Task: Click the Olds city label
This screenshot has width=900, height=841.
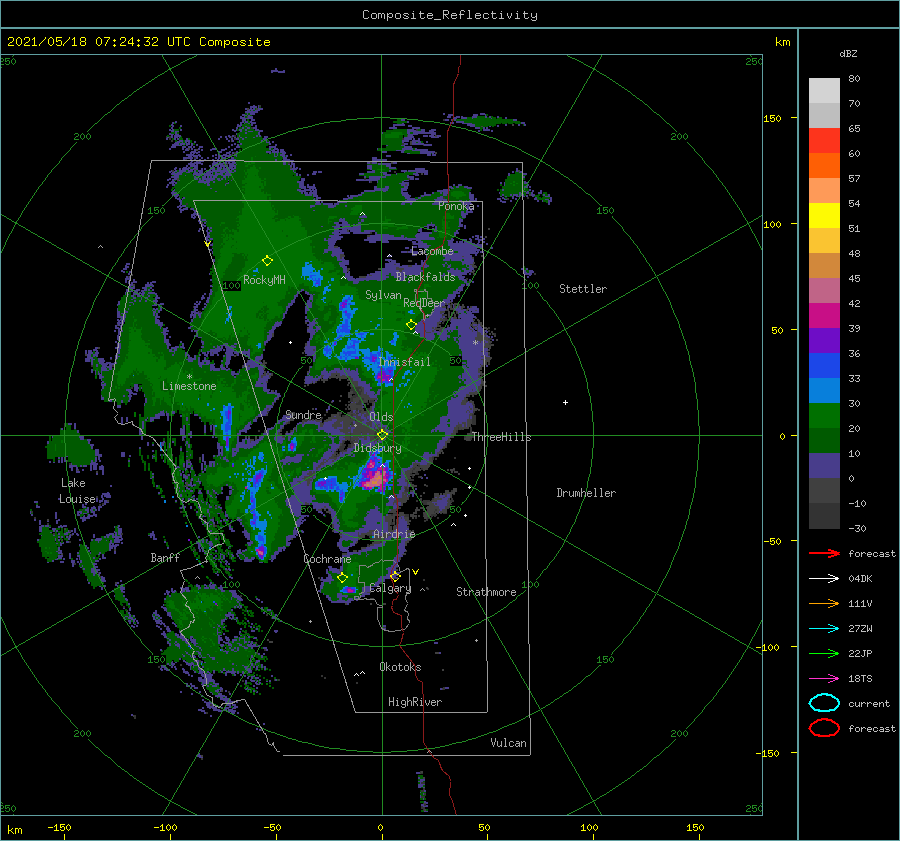Action: tap(381, 417)
